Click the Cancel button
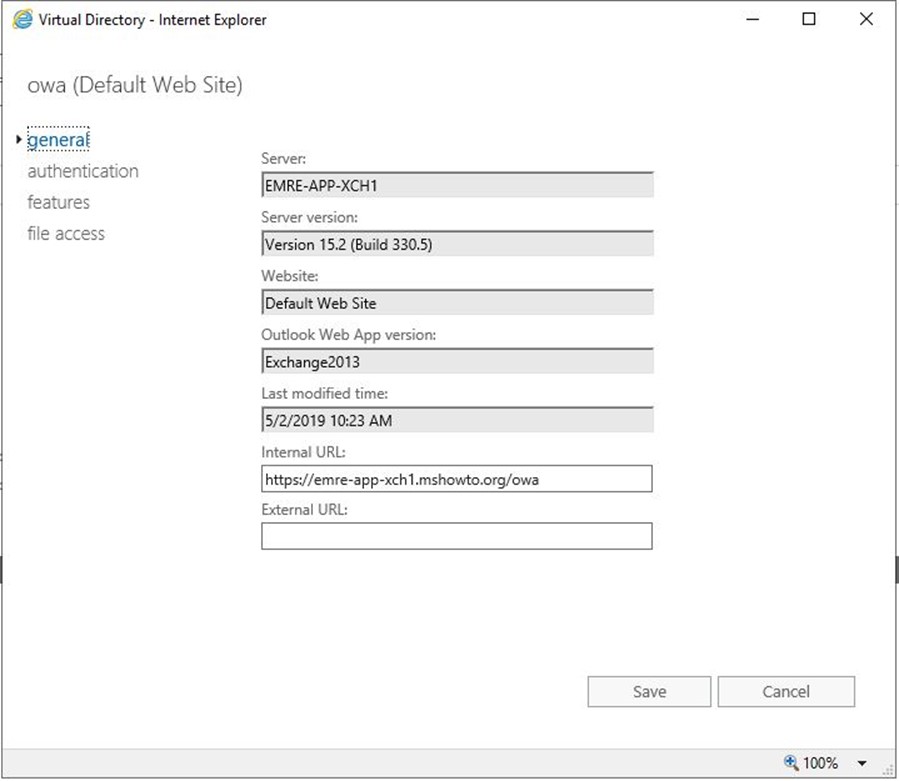Image resolution: width=899 pixels, height=781 pixels. click(x=786, y=692)
